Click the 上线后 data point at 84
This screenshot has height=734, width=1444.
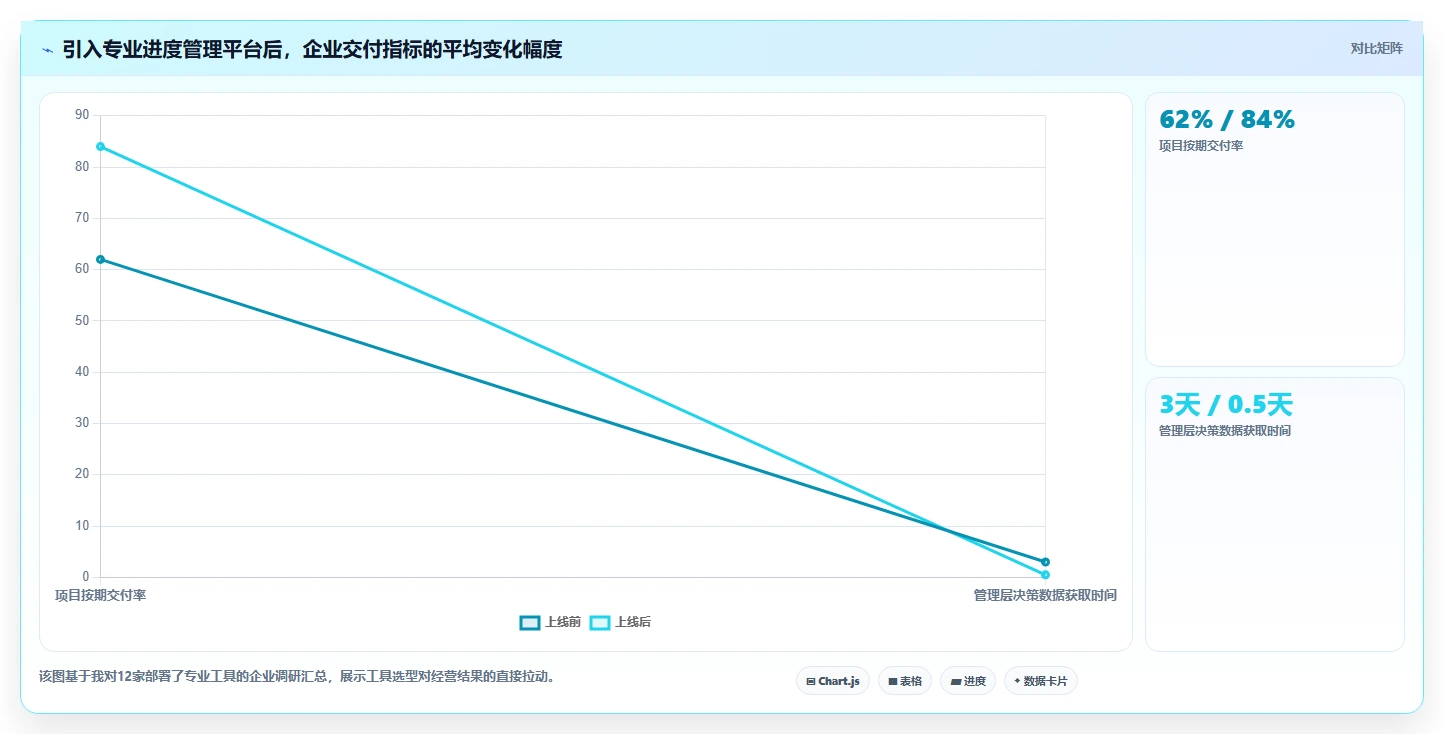(100, 146)
